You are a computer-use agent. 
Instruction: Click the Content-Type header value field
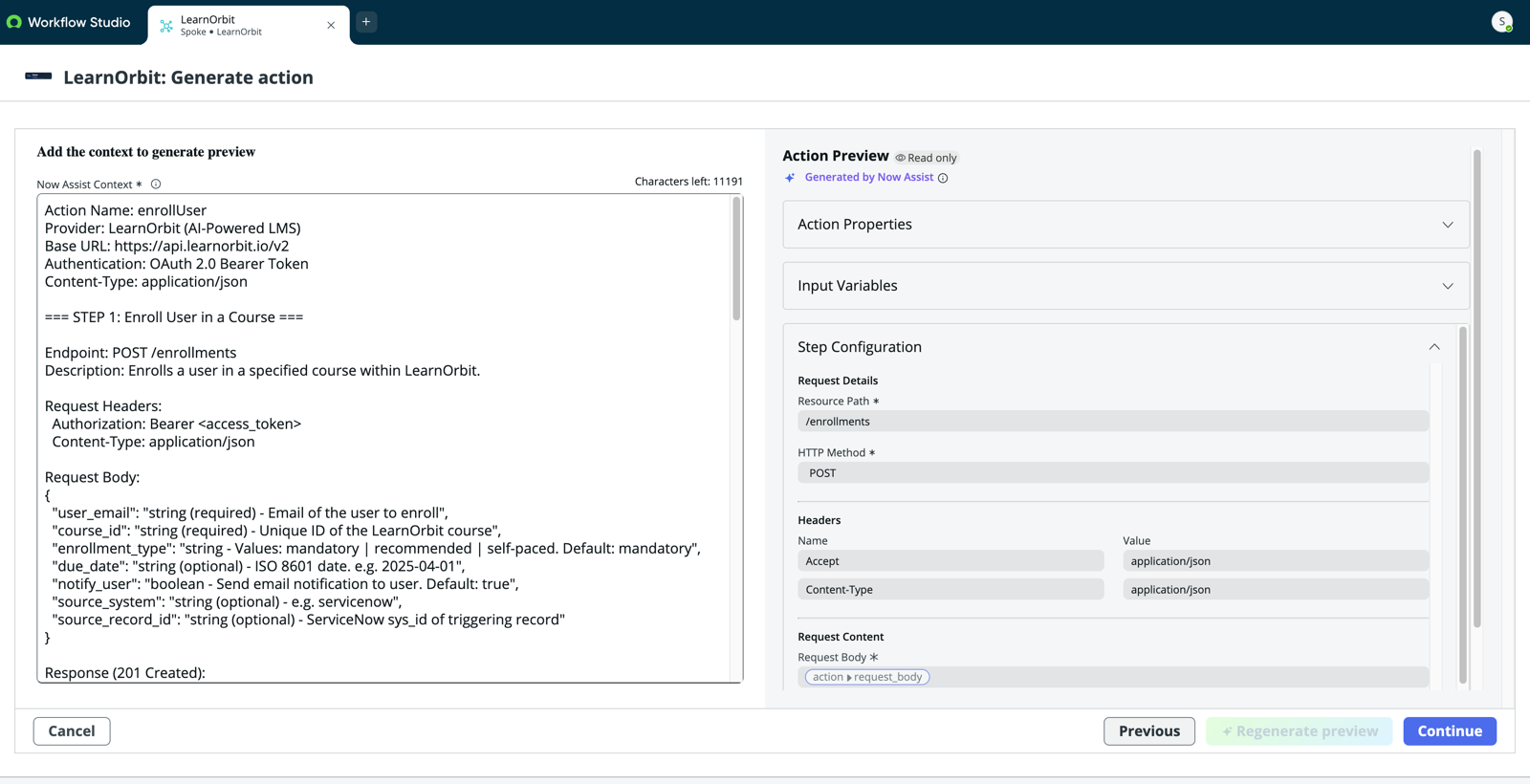(1276, 590)
